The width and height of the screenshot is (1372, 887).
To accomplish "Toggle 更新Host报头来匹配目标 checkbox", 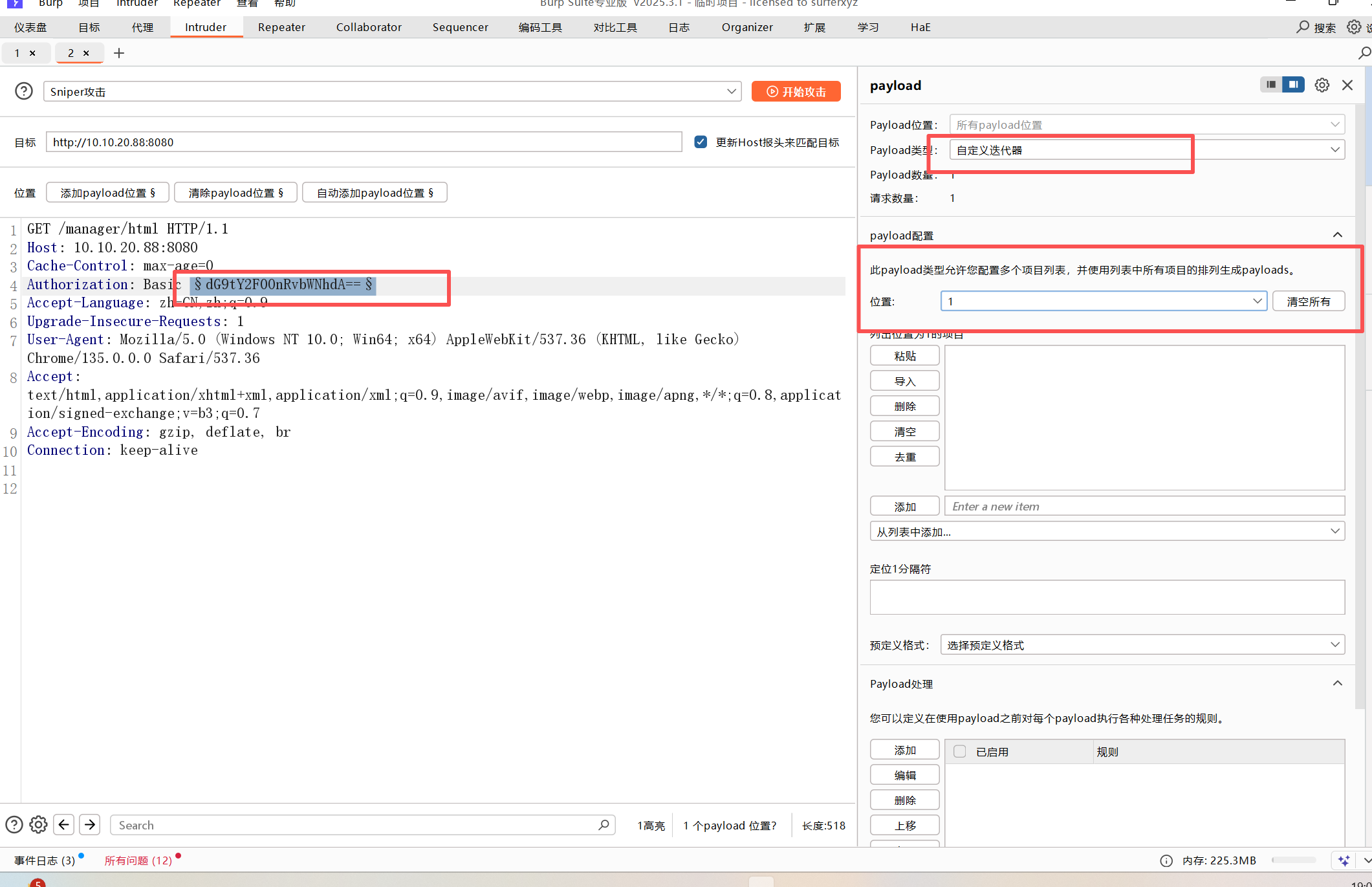I will 701,142.
